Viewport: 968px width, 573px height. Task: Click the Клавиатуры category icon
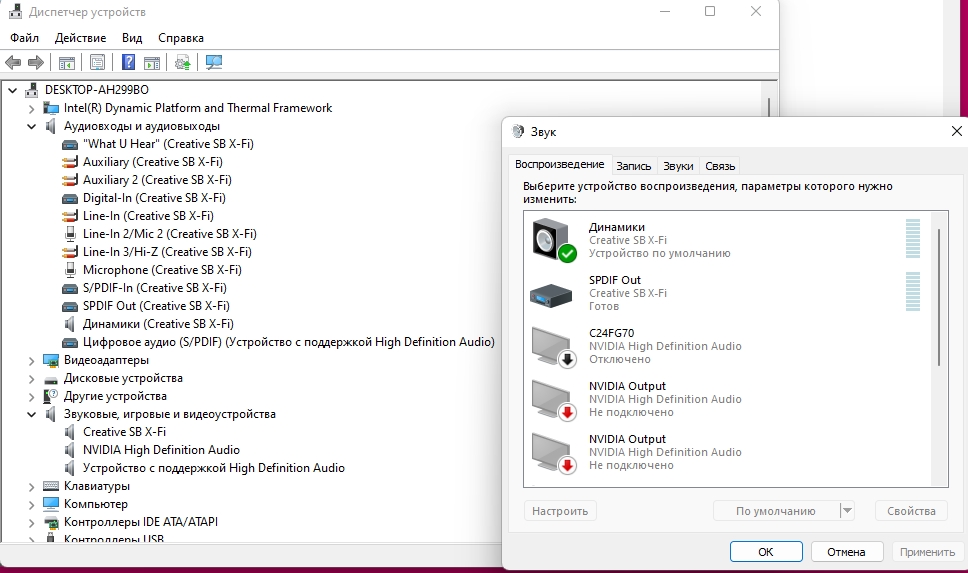pyautogui.click(x=51, y=487)
